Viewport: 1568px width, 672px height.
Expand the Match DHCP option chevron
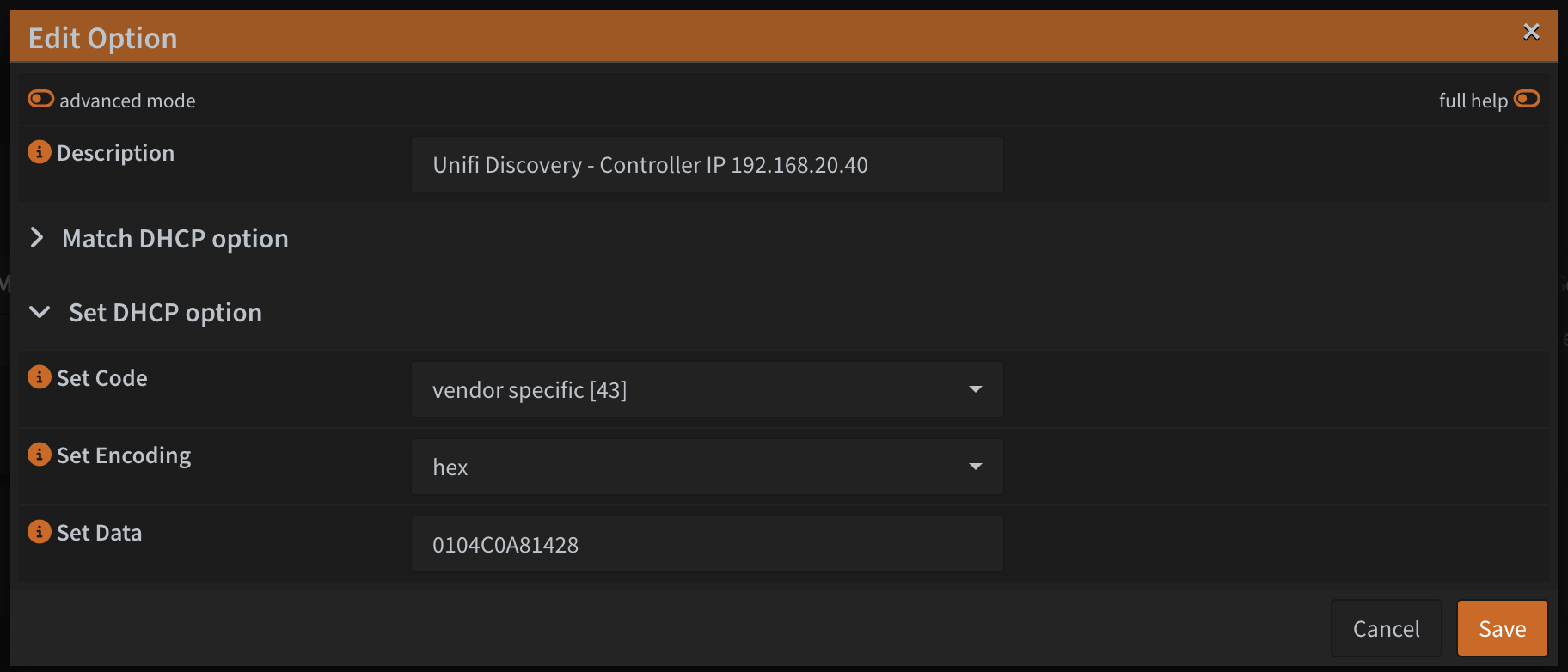click(x=37, y=238)
